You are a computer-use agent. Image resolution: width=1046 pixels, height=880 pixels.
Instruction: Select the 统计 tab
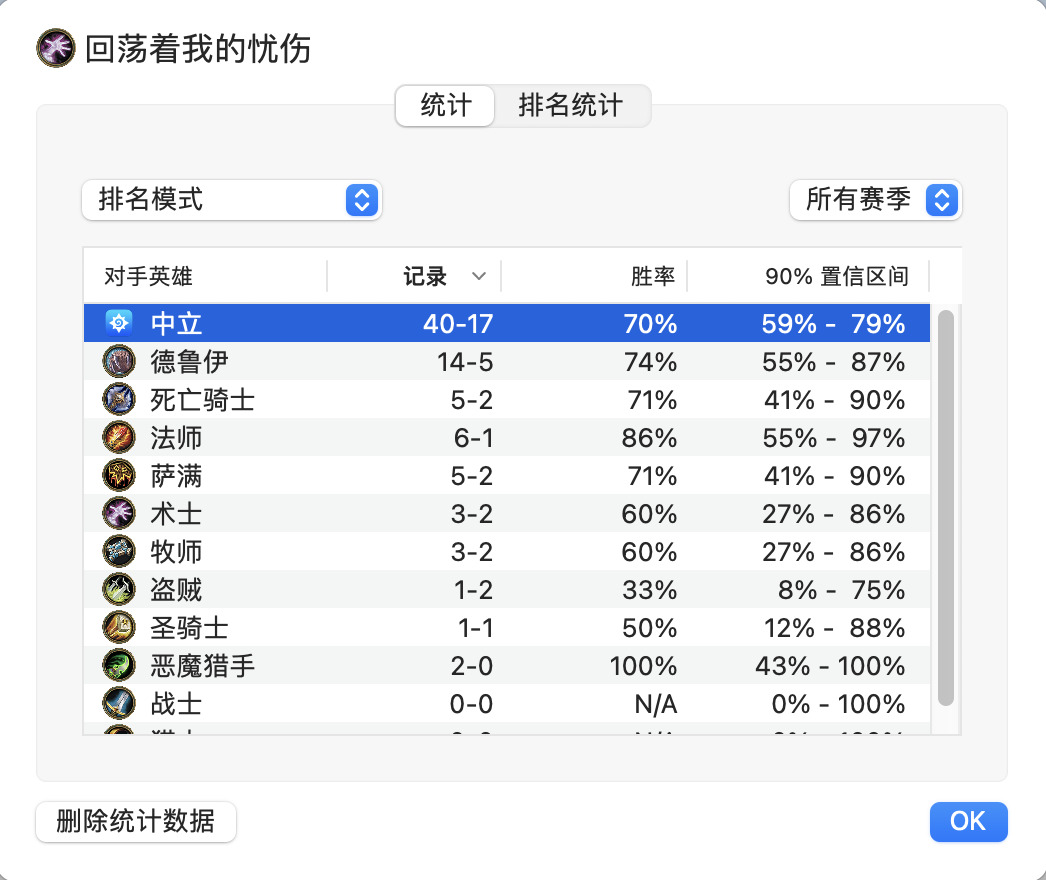click(446, 105)
